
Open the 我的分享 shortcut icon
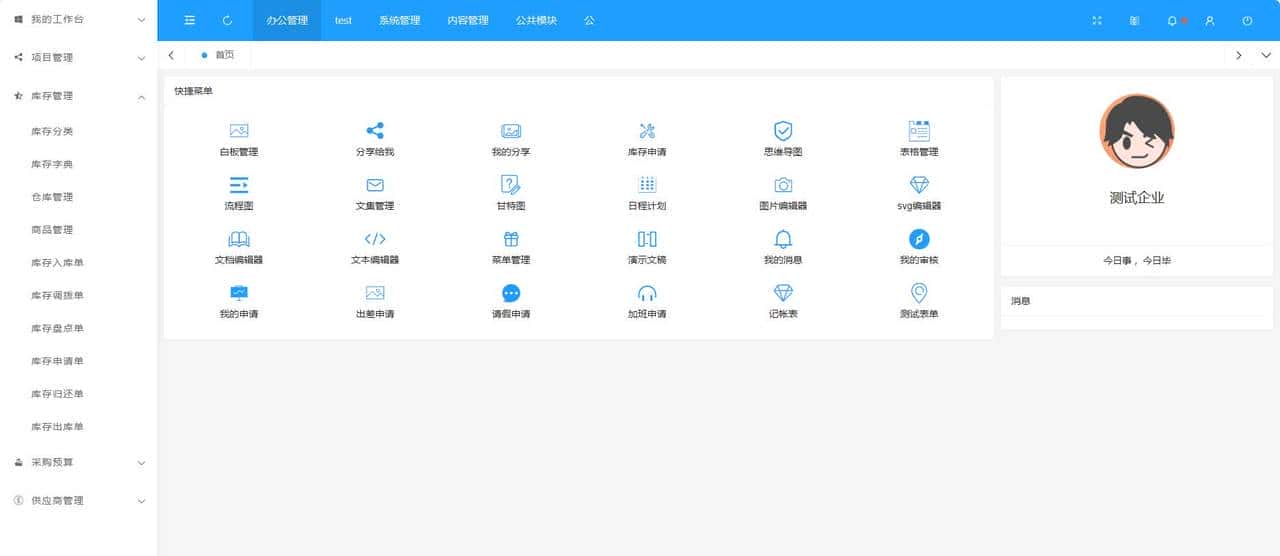click(511, 130)
